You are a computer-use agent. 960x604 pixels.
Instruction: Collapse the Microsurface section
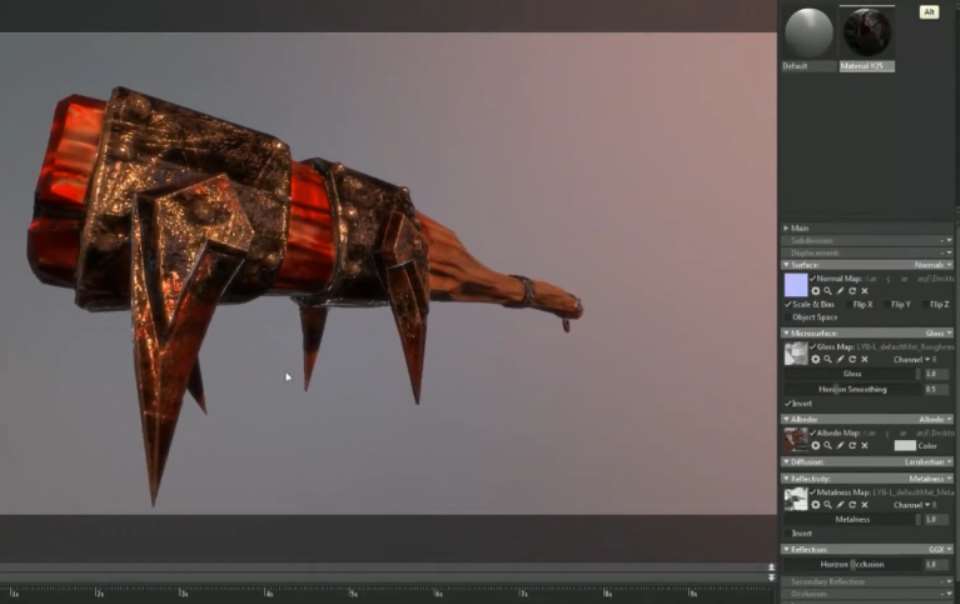[786, 334]
